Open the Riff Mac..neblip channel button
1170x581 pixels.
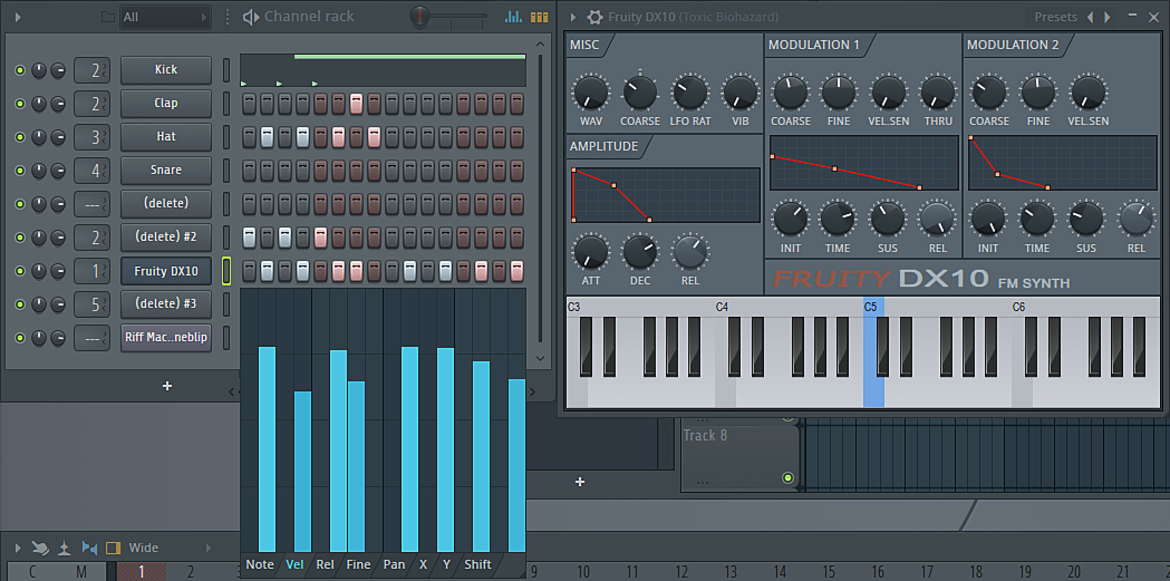pyautogui.click(x=166, y=339)
